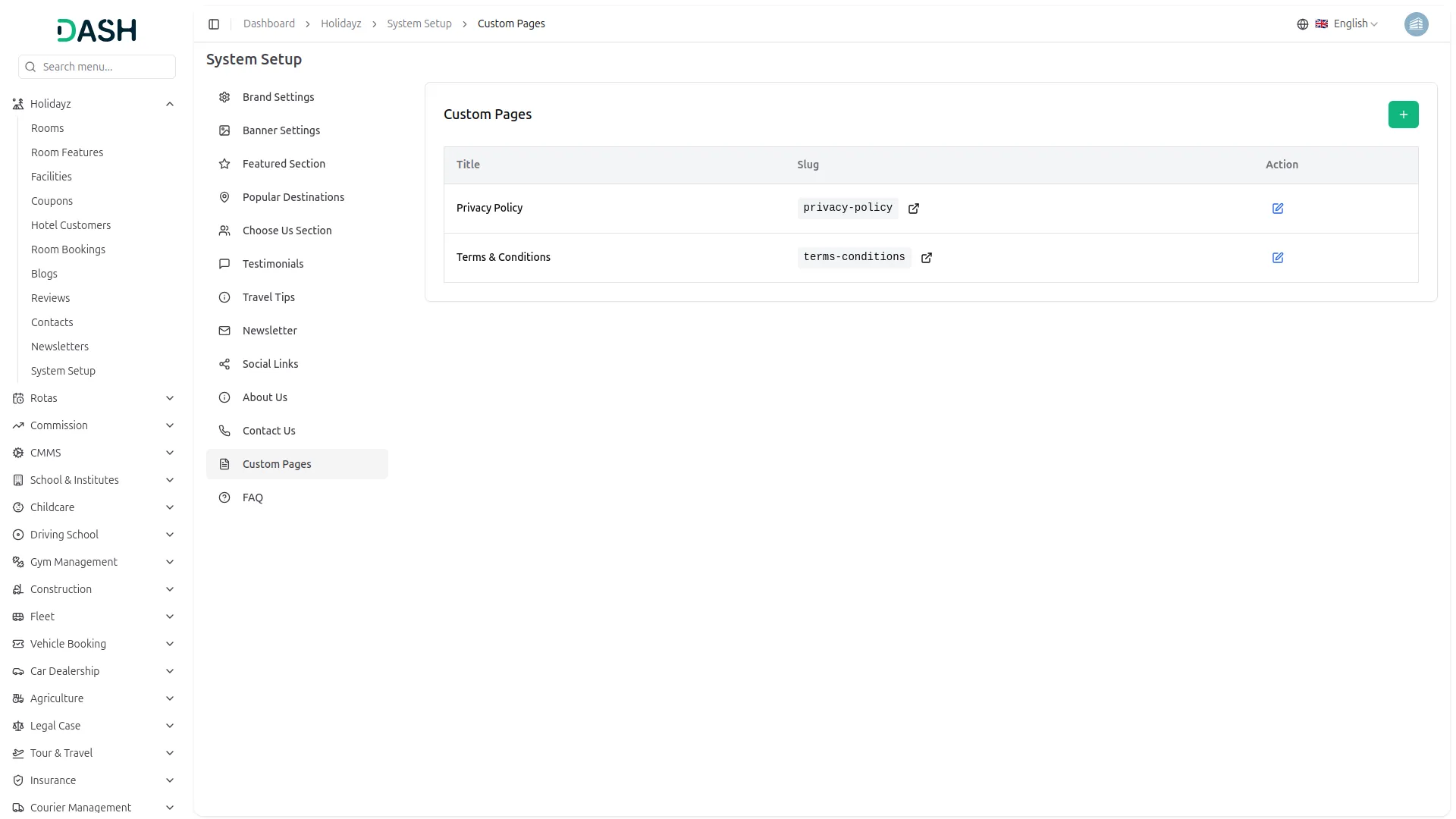Click the DASH logo

point(97,30)
